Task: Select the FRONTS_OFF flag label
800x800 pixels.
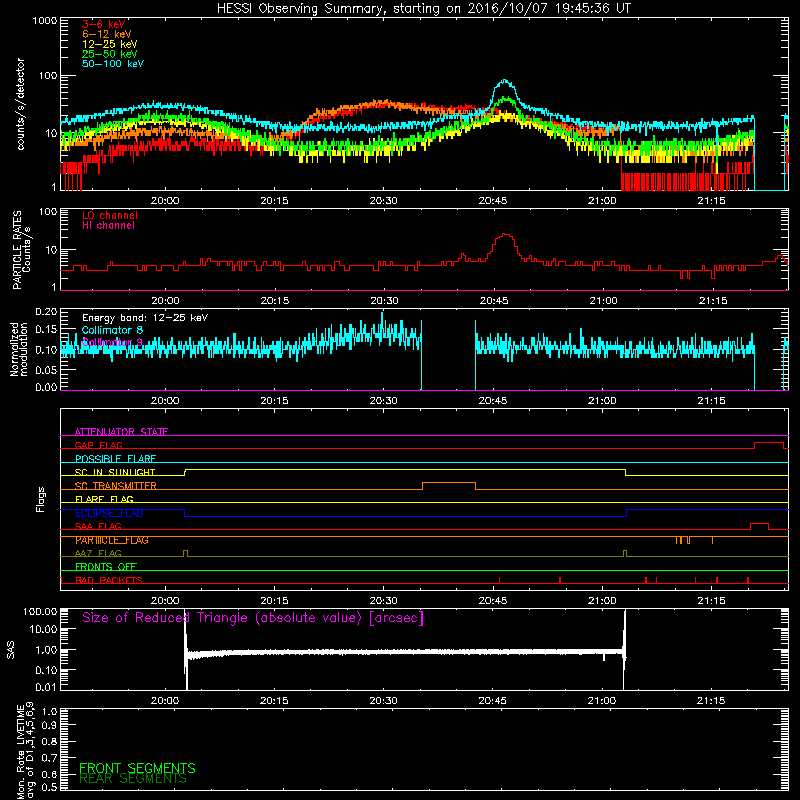Action: [x=106, y=567]
